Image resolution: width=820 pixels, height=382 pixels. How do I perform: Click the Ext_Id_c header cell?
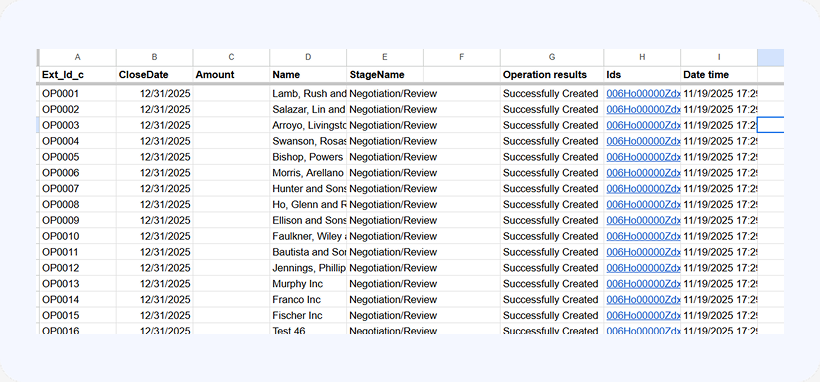[77, 75]
